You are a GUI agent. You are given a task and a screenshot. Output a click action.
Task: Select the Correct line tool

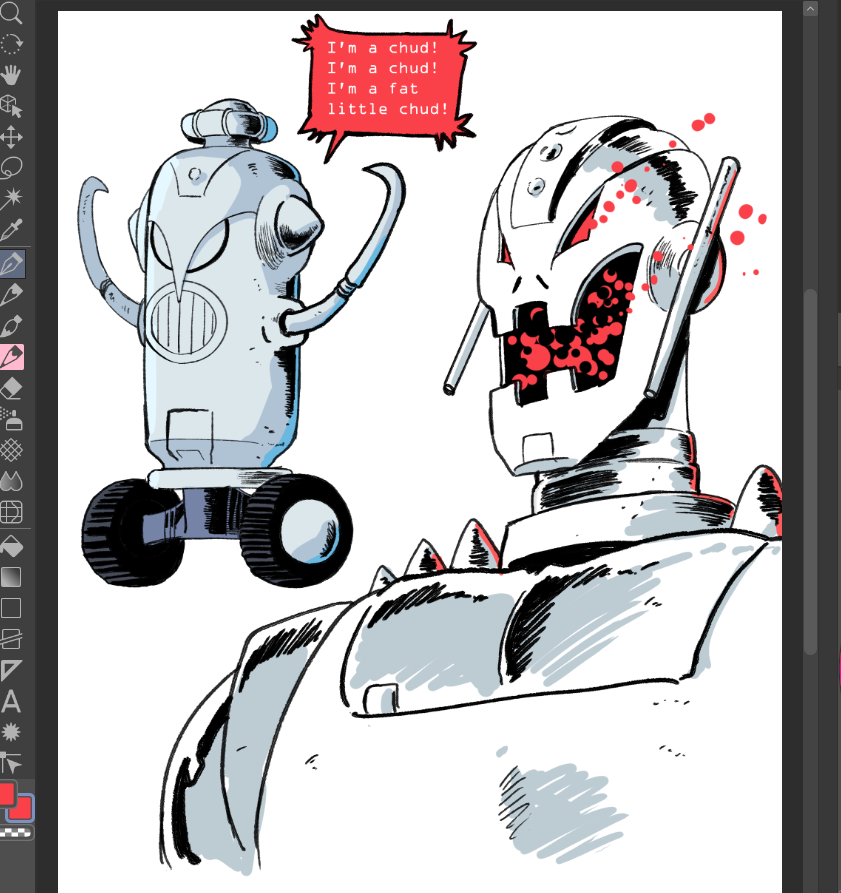click(x=11, y=763)
